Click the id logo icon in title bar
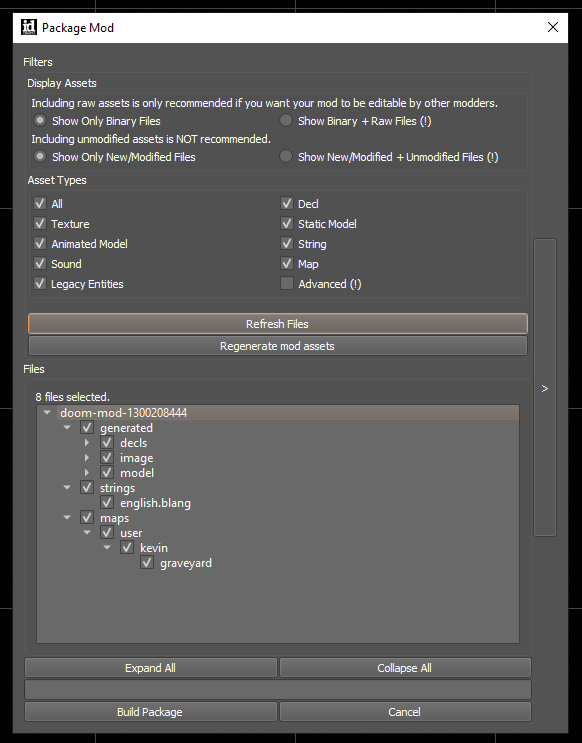Viewport: 582px width, 743px height. 29,27
